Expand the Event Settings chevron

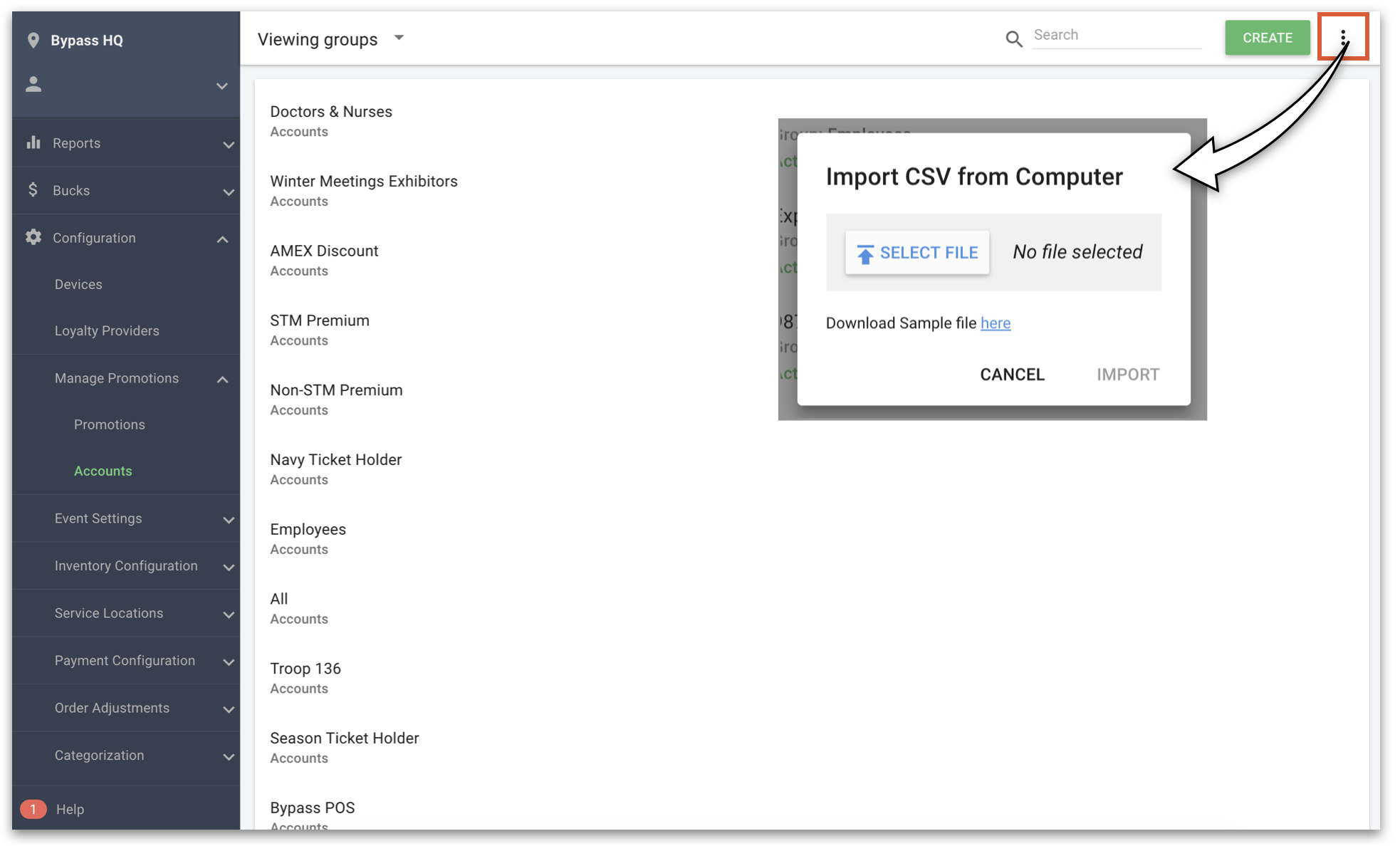pyautogui.click(x=229, y=520)
